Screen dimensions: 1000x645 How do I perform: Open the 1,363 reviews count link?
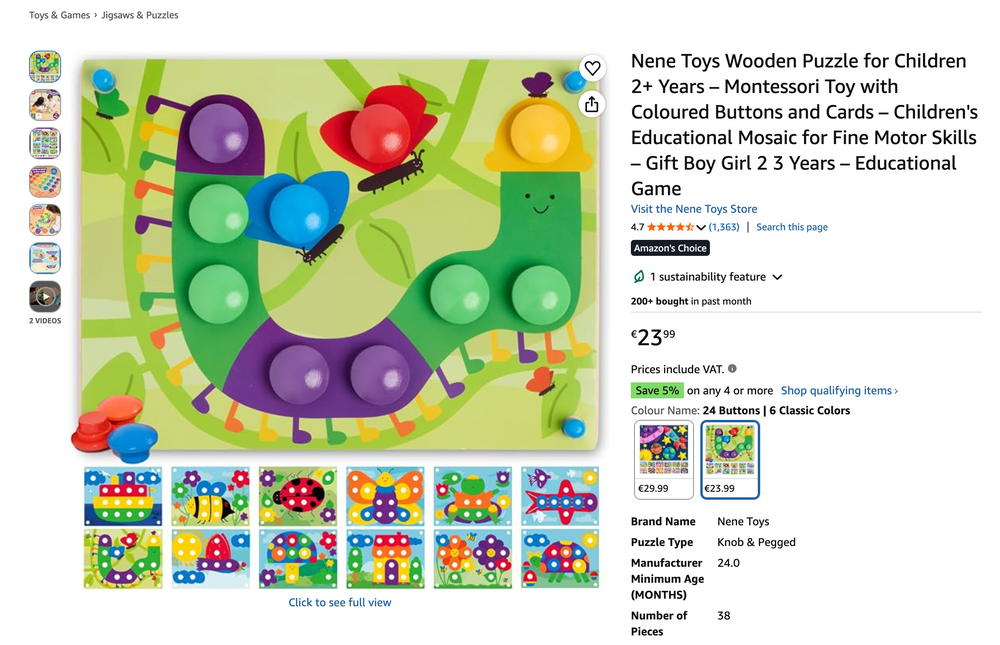coord(724,227)
